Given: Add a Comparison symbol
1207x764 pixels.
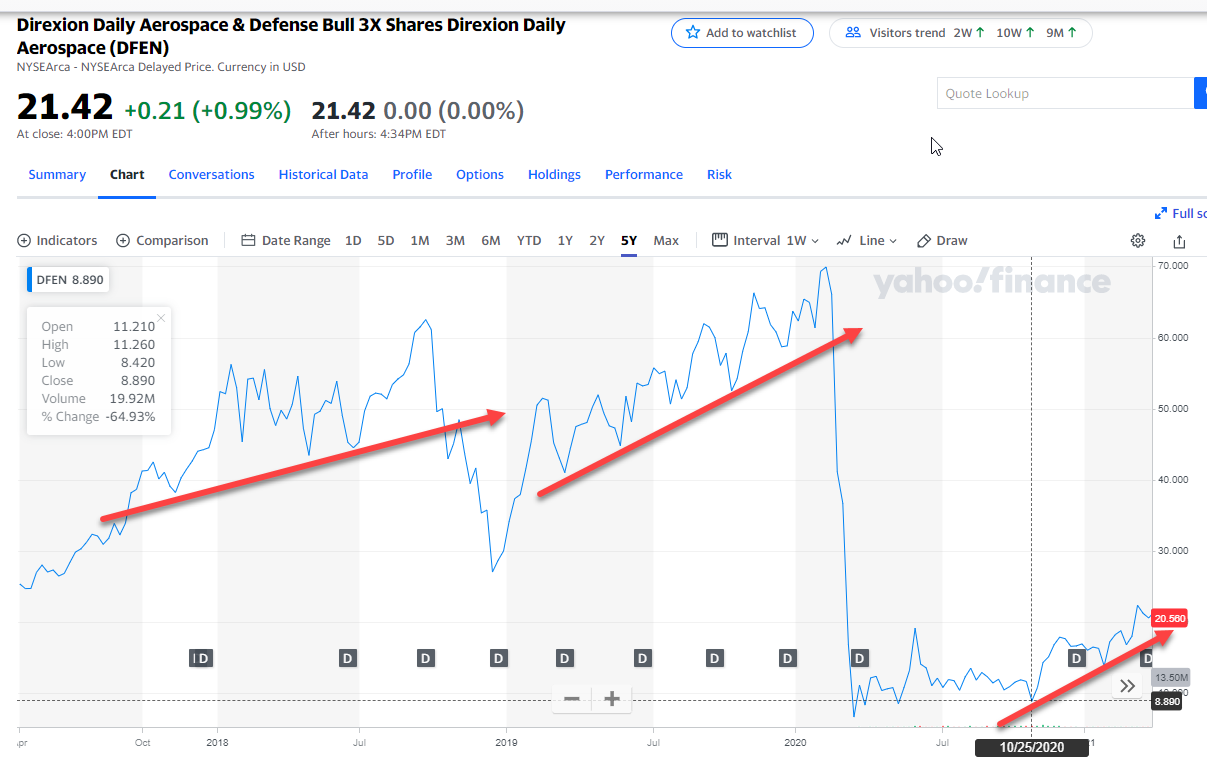Looking at the screenshot, I should pyautogui.click(x=162, y=240).
